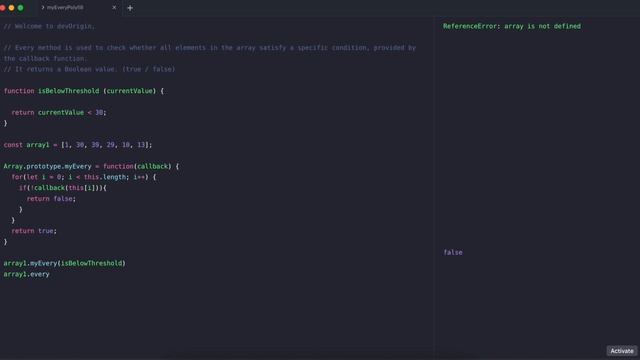Place cursor on 'Welcome to devOrigin' comment
The height and width of the screenshot is (360, 640).
(49, 26)
